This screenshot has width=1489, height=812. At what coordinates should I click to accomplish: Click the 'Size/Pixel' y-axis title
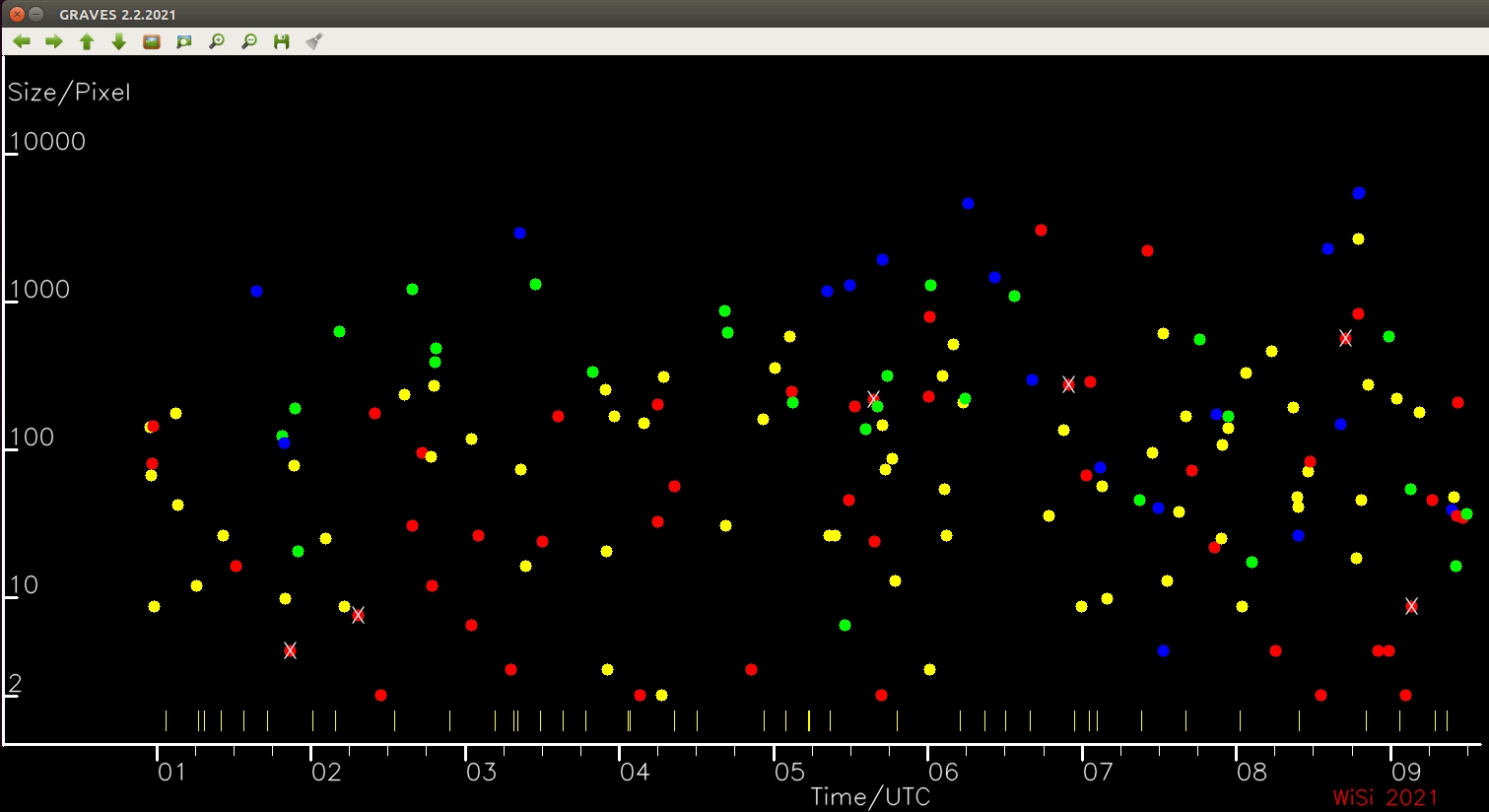point(69,93)
